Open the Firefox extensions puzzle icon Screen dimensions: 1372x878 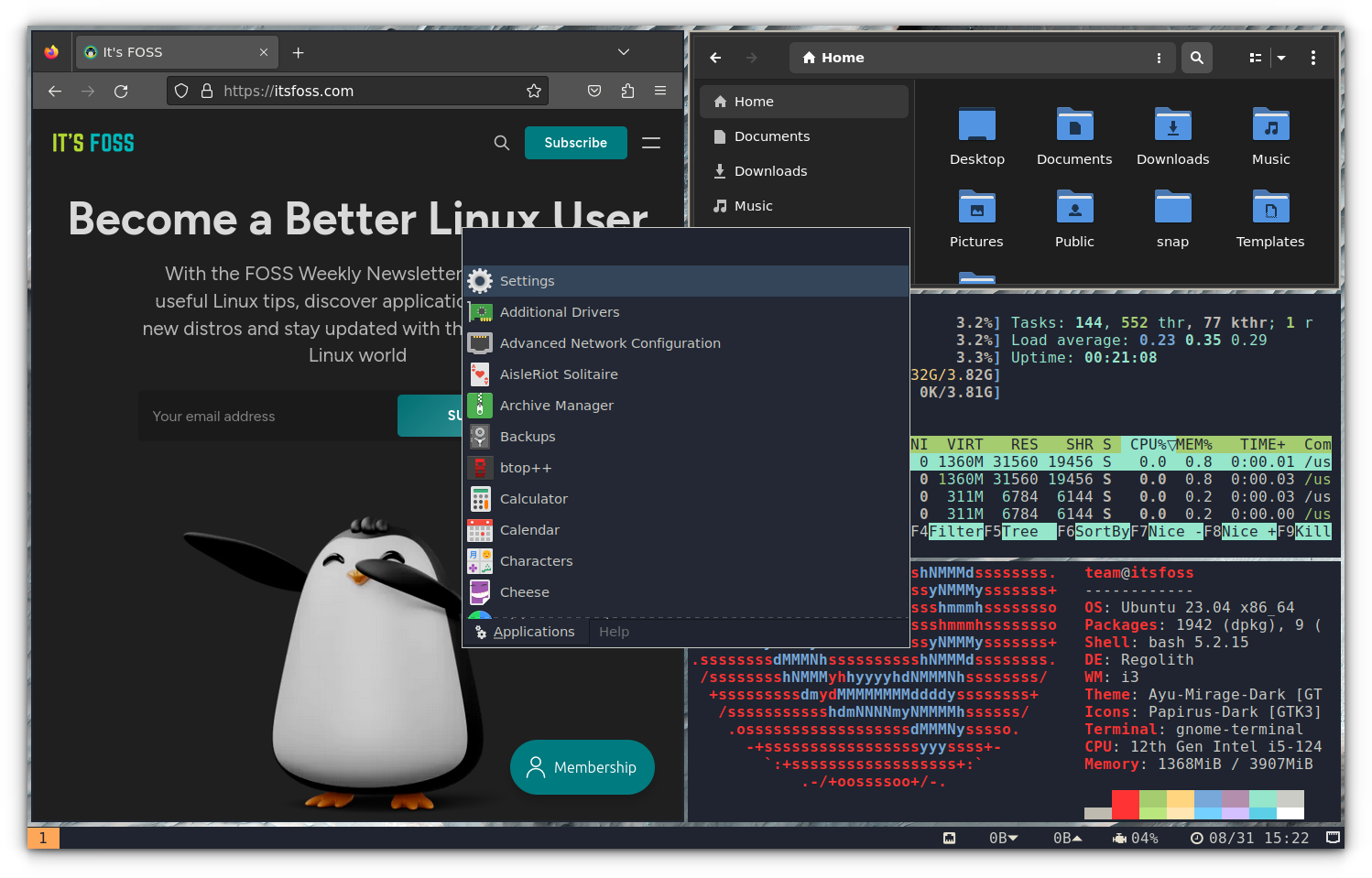pyautogui.click(x=627, y=92)
